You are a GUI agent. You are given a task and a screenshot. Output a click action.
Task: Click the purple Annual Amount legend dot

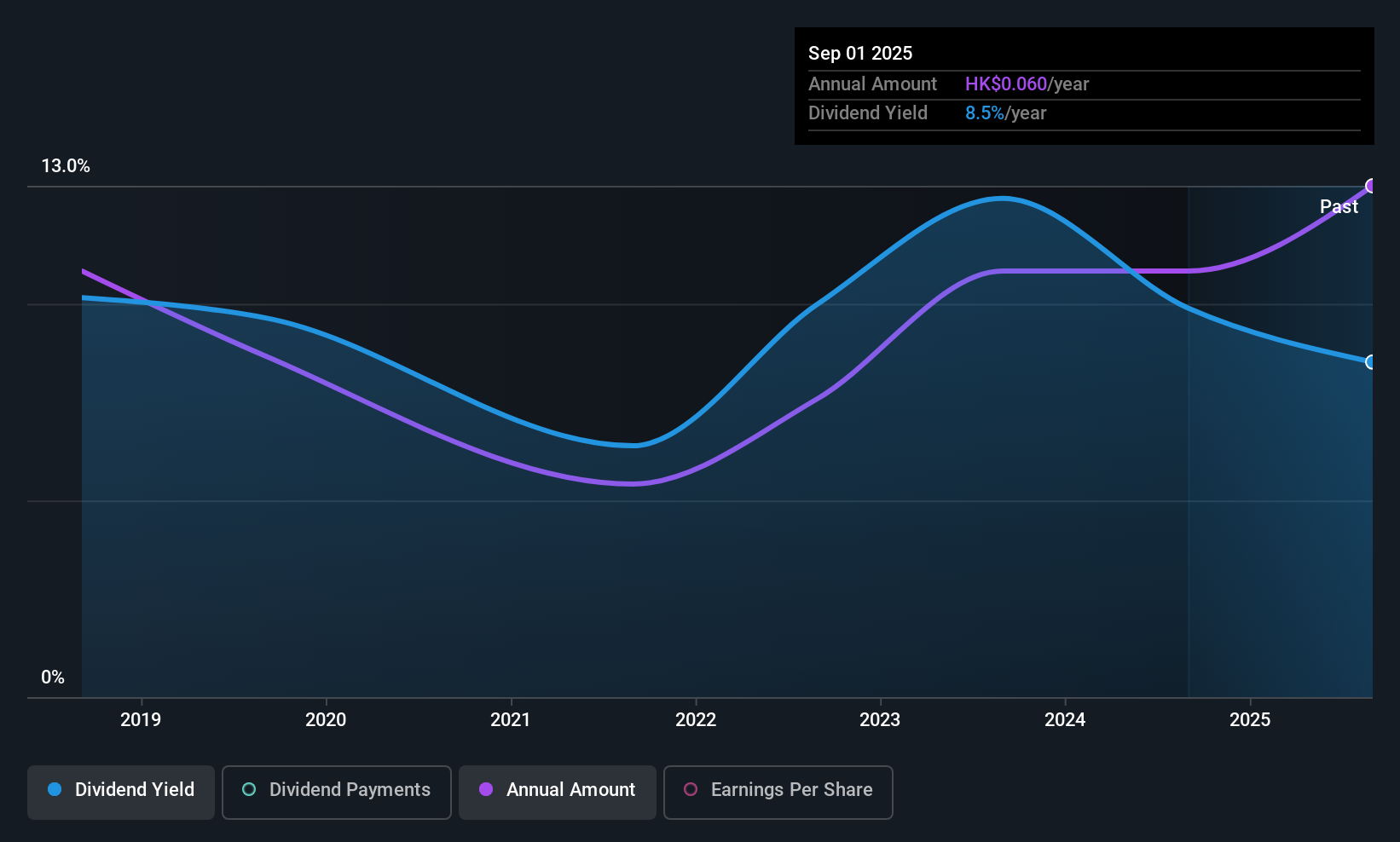(486, 789)
